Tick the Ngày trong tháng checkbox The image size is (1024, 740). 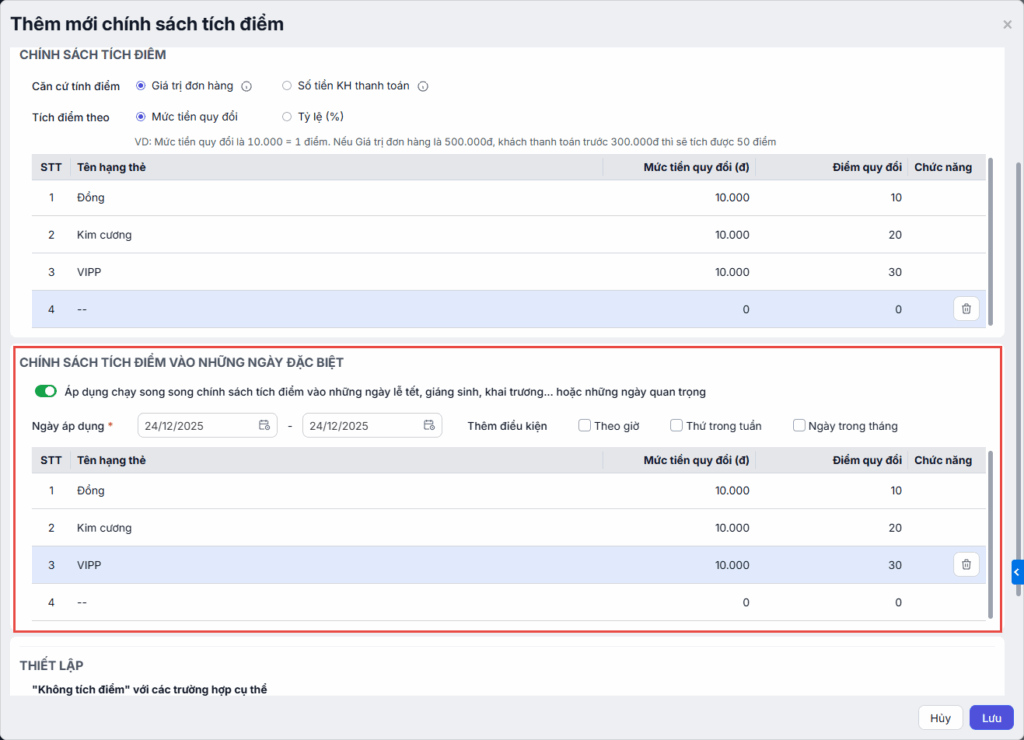pos(799,425)
